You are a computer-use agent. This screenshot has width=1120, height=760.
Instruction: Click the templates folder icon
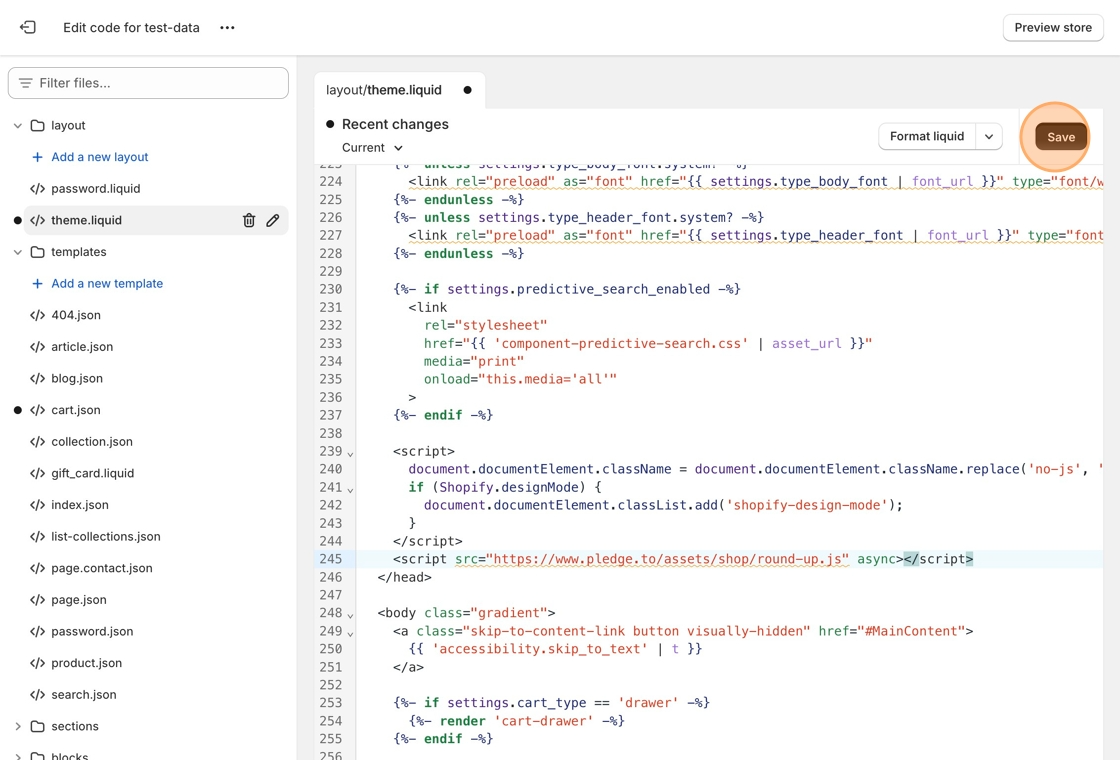37,251
